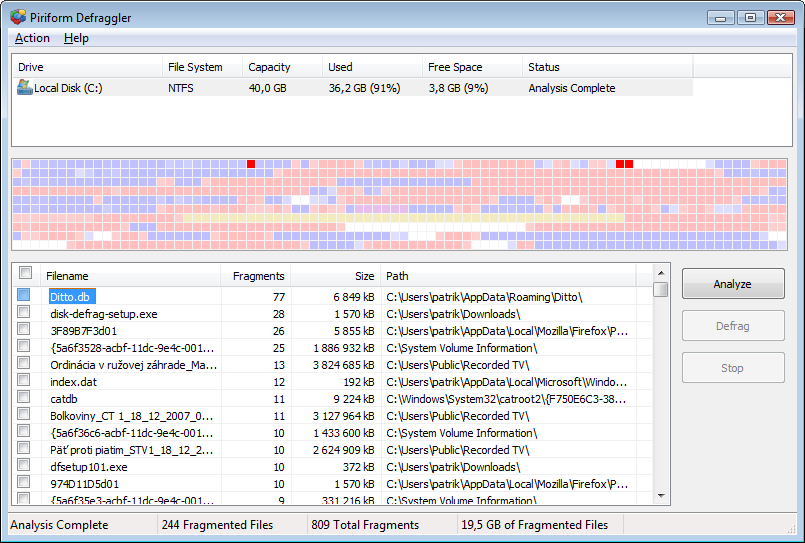
Task: Click the File System column header
Action: pos(202,67)
